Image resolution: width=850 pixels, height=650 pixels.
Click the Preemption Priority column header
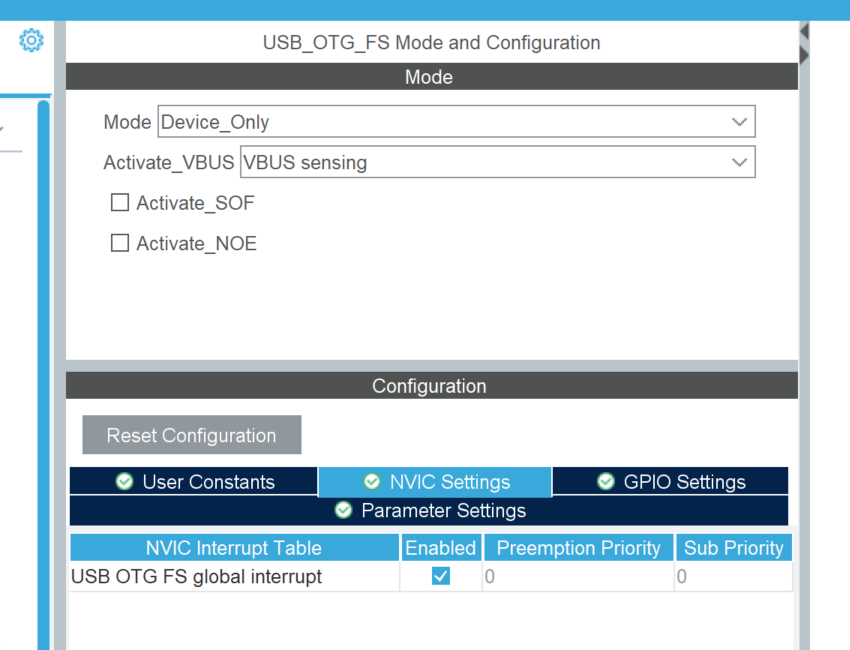pos(578,548)
